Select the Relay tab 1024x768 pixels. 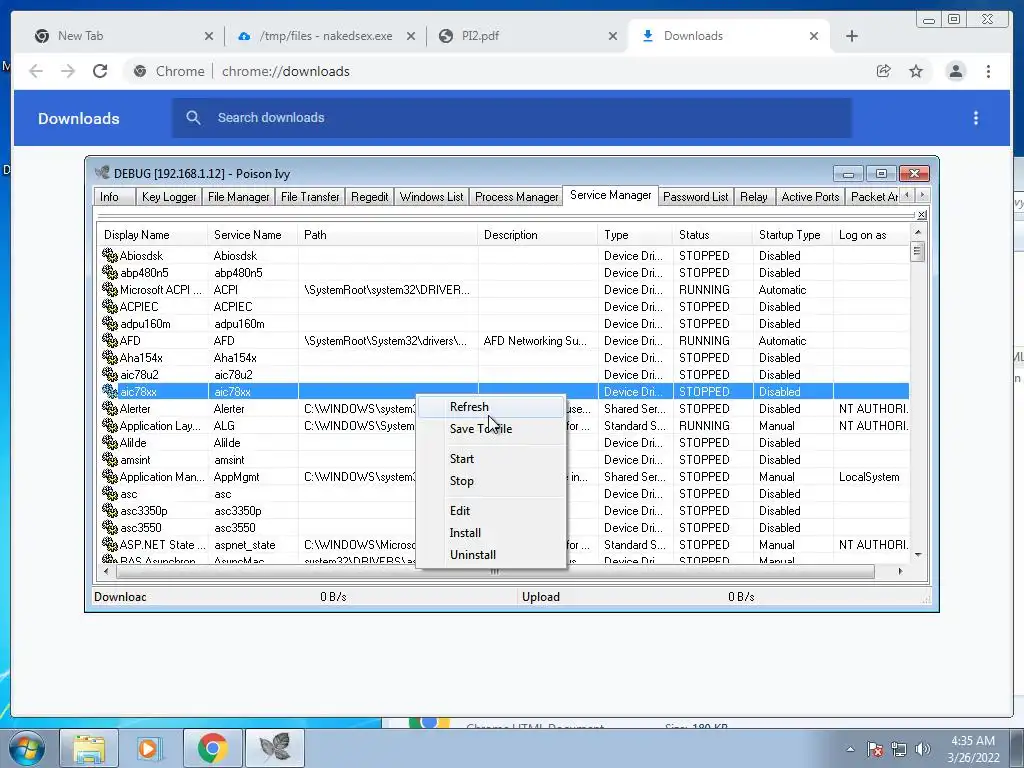(754, 197)
